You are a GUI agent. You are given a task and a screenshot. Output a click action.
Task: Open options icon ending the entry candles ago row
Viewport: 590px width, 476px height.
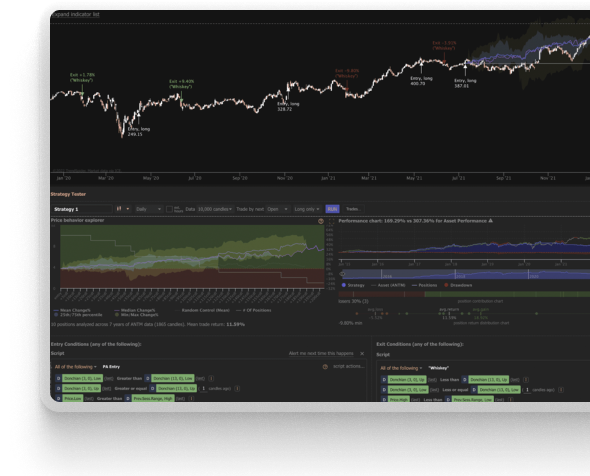click(x=237, y=388)
